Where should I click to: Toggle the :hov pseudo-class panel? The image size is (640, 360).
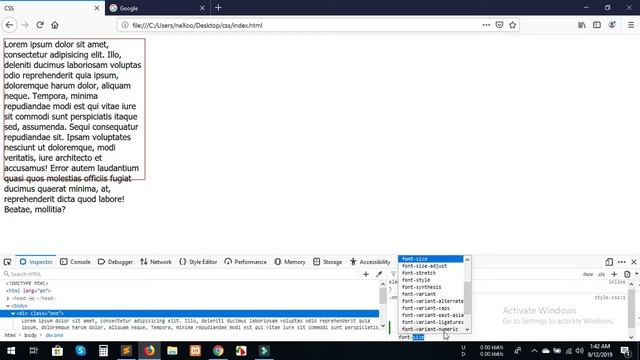[588, 274]
